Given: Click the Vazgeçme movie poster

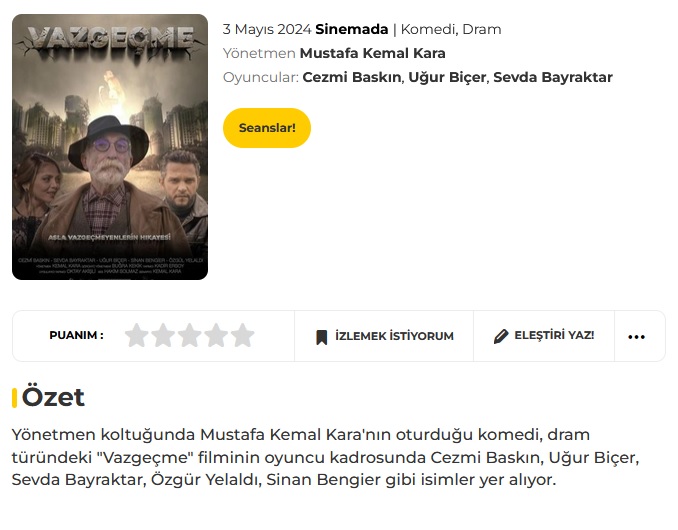Looking at the screenshot, I should pyautogui.click(x=110, y=147).
